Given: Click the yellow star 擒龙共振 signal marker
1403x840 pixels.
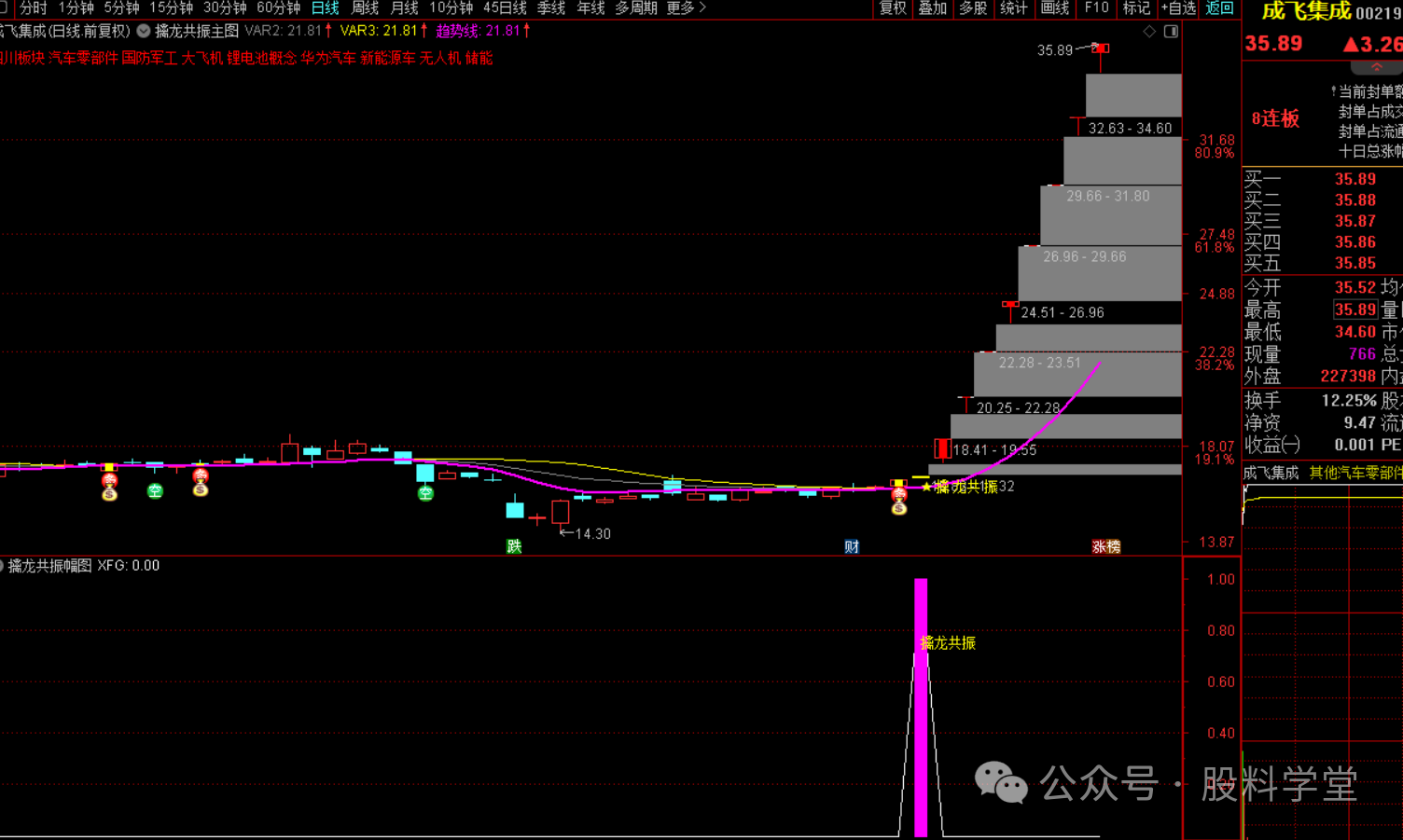Looking at the screenshot, I should [x=926, y=487].
